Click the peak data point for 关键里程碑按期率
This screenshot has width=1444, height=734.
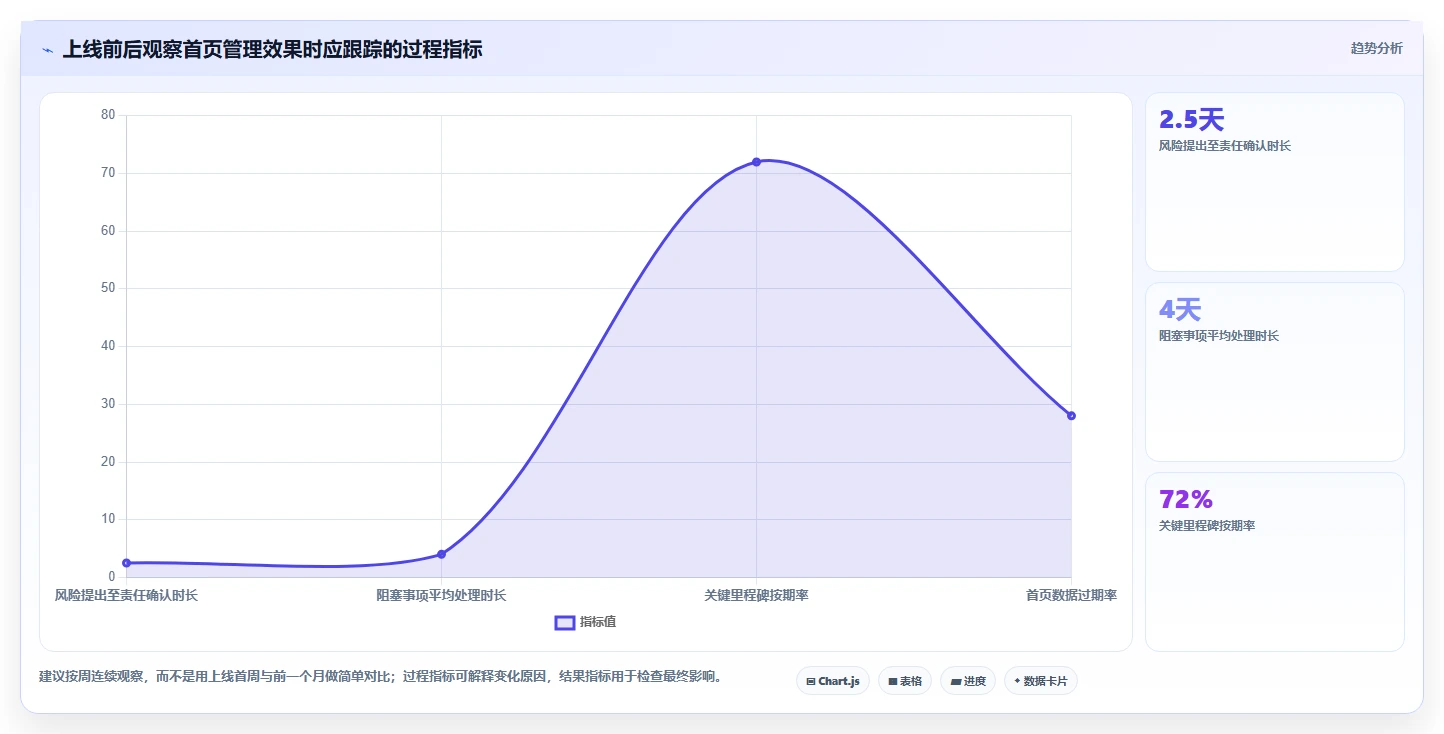[x=756, y=162]
